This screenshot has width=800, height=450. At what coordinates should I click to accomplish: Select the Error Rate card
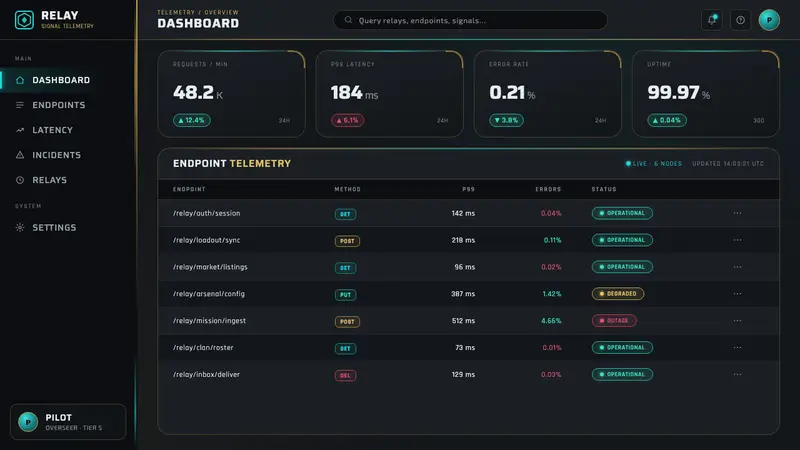point(547,94)
